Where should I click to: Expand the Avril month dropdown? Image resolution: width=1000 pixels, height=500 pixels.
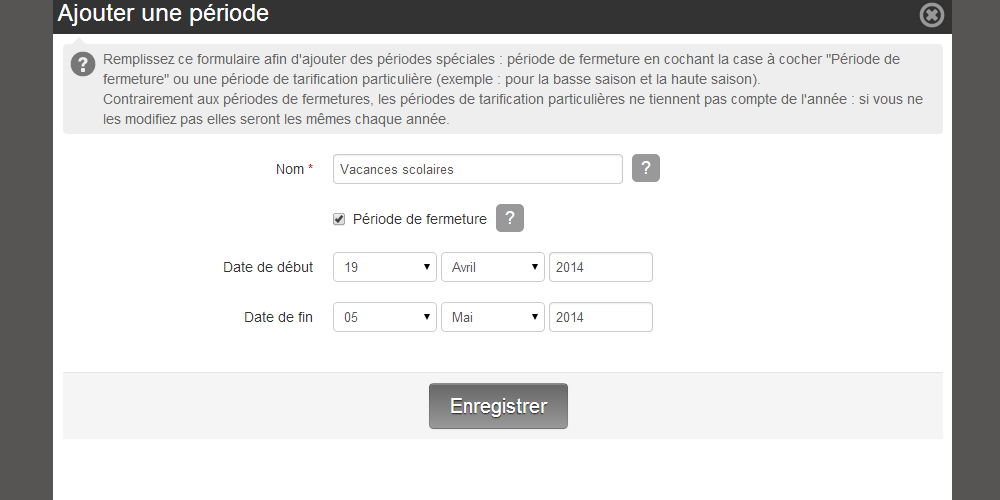492,267
